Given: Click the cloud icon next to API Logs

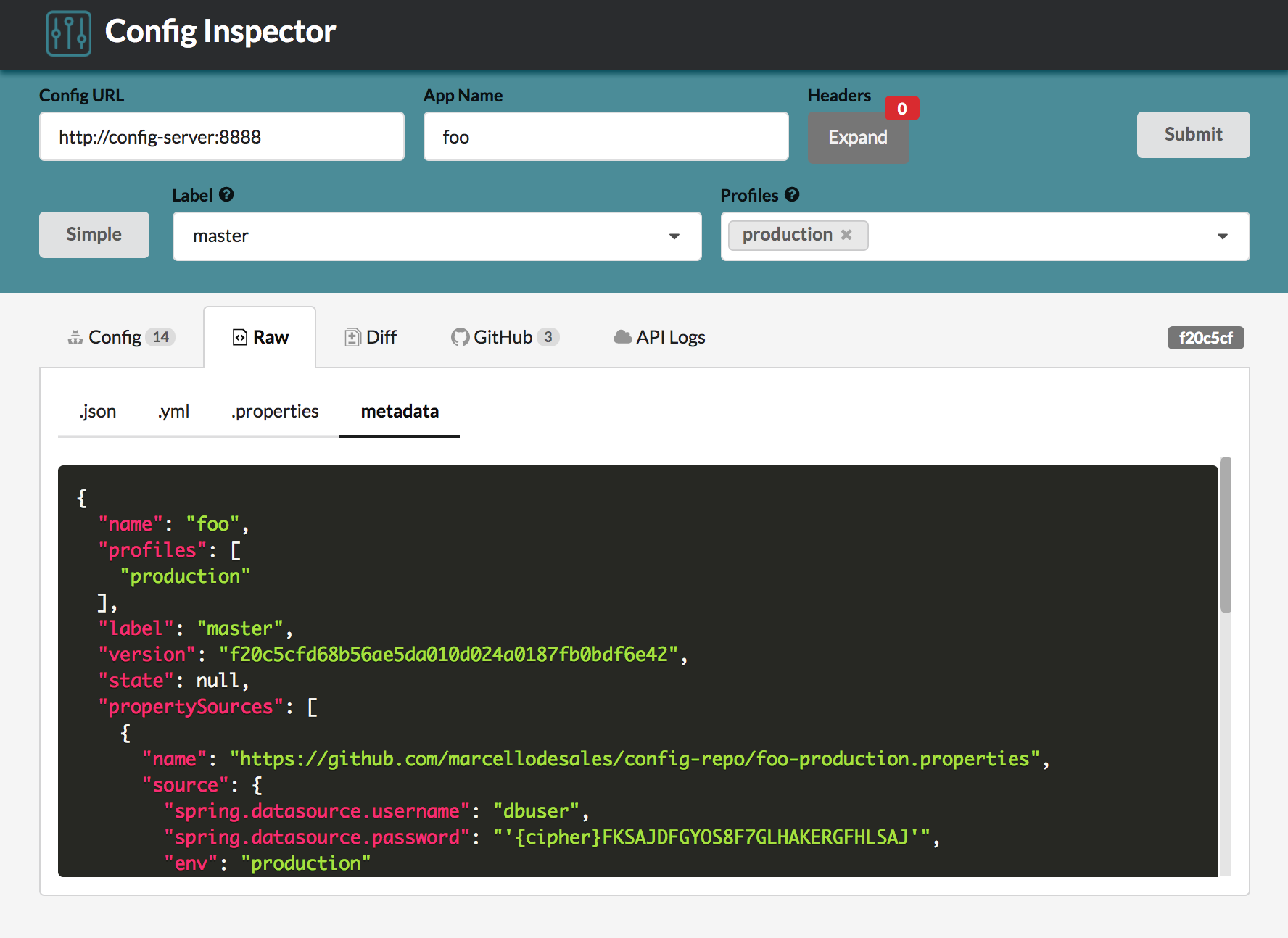Looking at the screenshot, I should tap(622, 336).
